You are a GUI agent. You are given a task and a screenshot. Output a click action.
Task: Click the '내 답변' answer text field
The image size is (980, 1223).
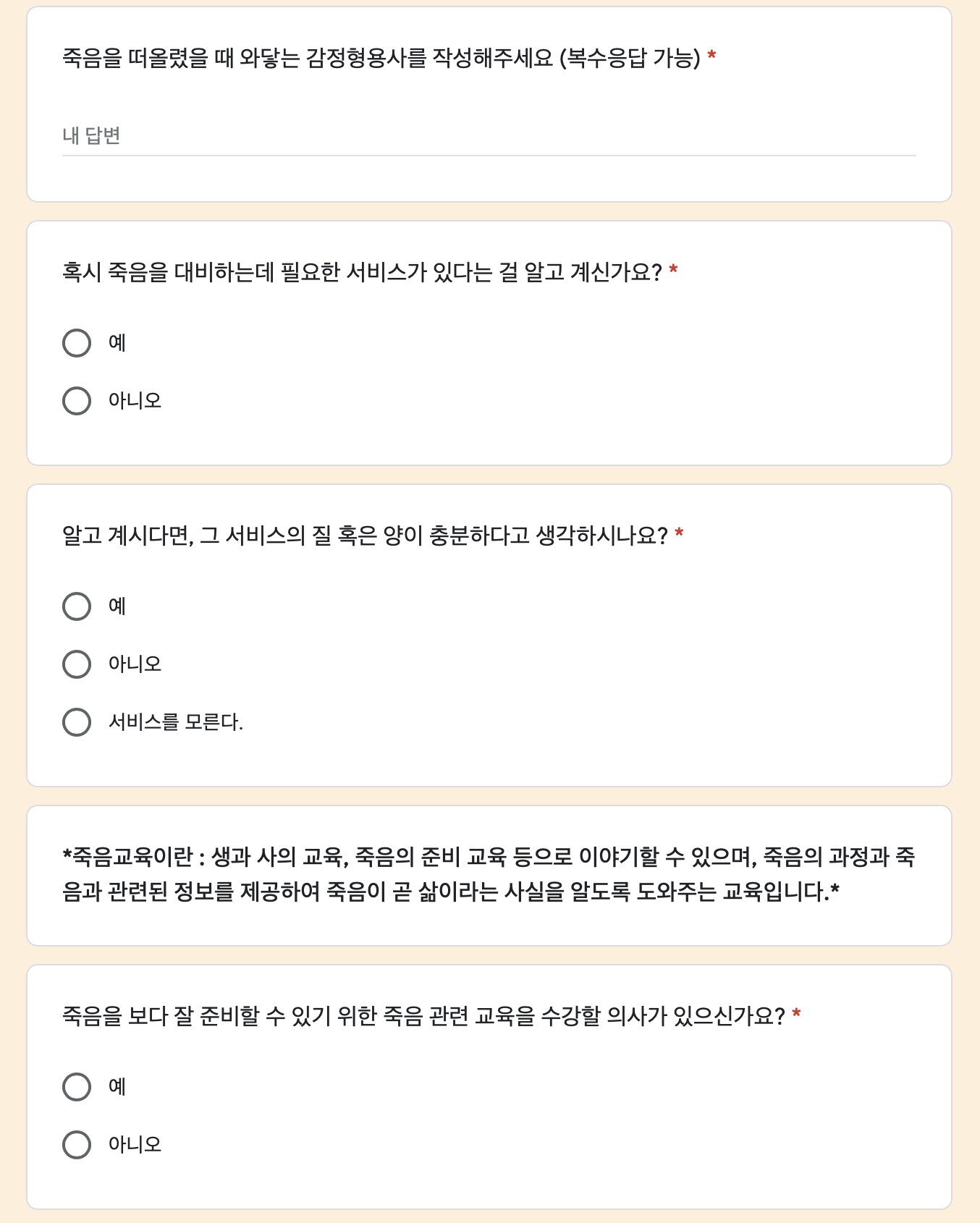(x=489, y=136)
